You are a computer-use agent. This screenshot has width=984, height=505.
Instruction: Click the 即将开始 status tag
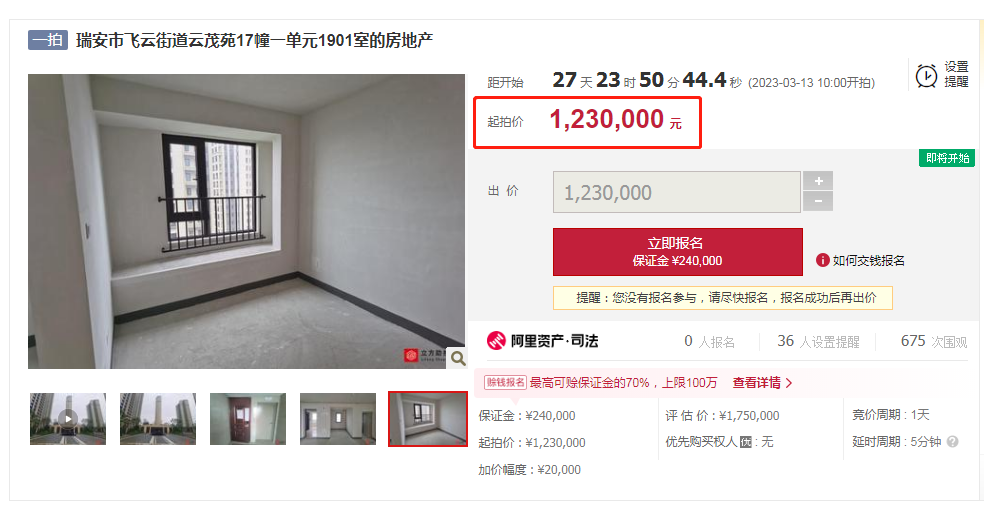(x=947, y=158)
